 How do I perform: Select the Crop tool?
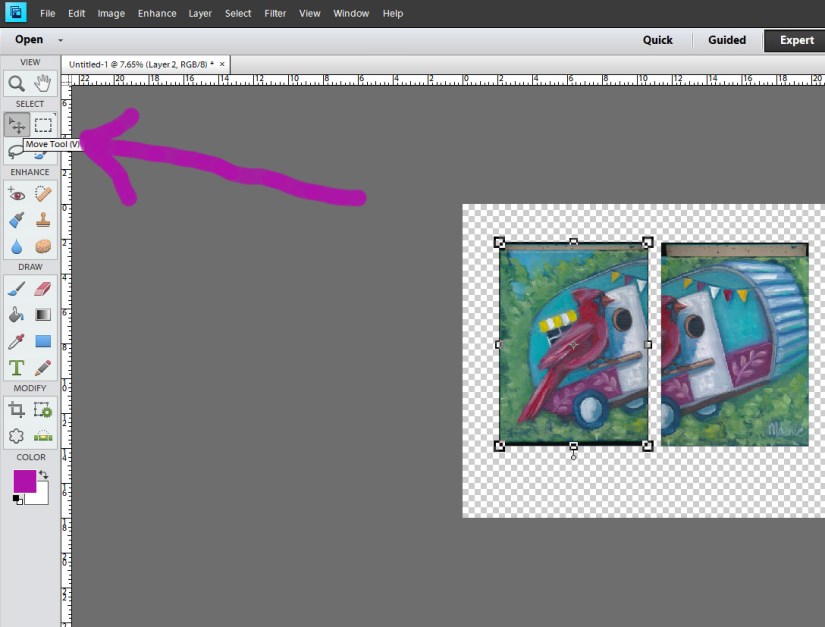pyautogui.click(x=15, y=409)
